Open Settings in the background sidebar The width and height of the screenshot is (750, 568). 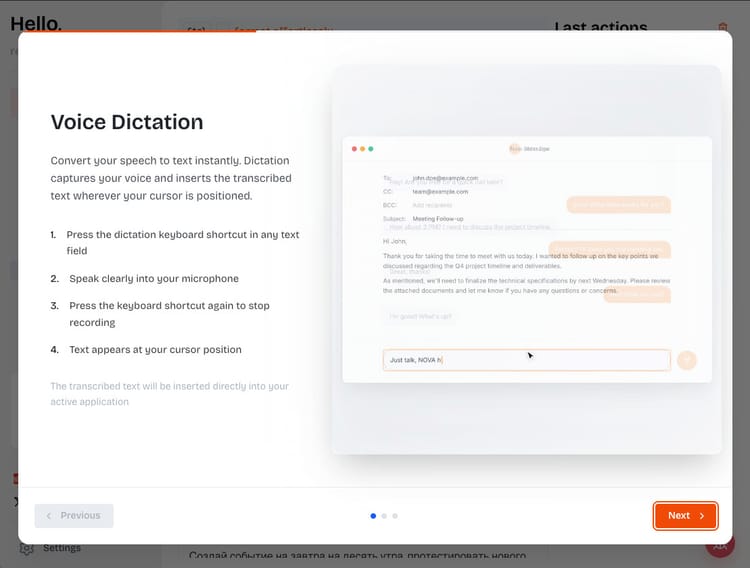[61, 548]
